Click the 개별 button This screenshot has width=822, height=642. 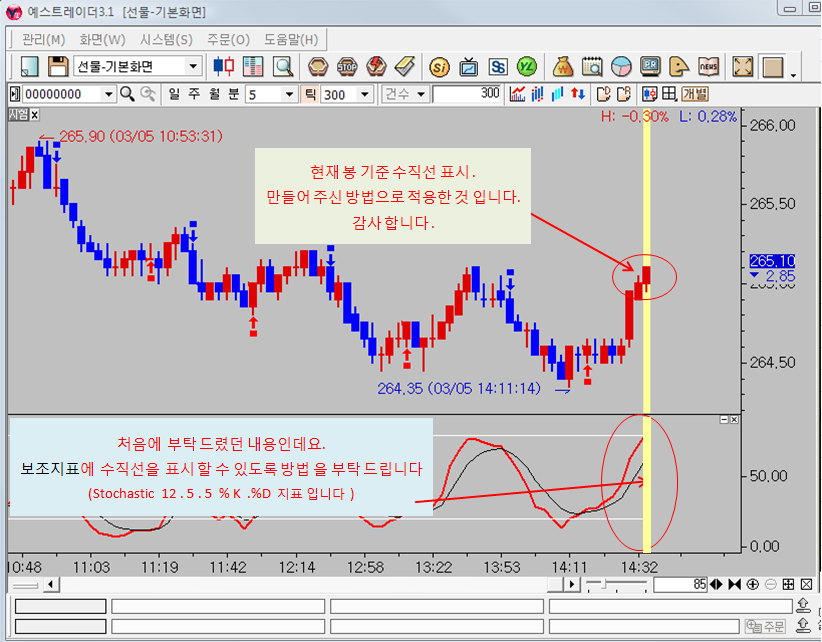(694, 94)
